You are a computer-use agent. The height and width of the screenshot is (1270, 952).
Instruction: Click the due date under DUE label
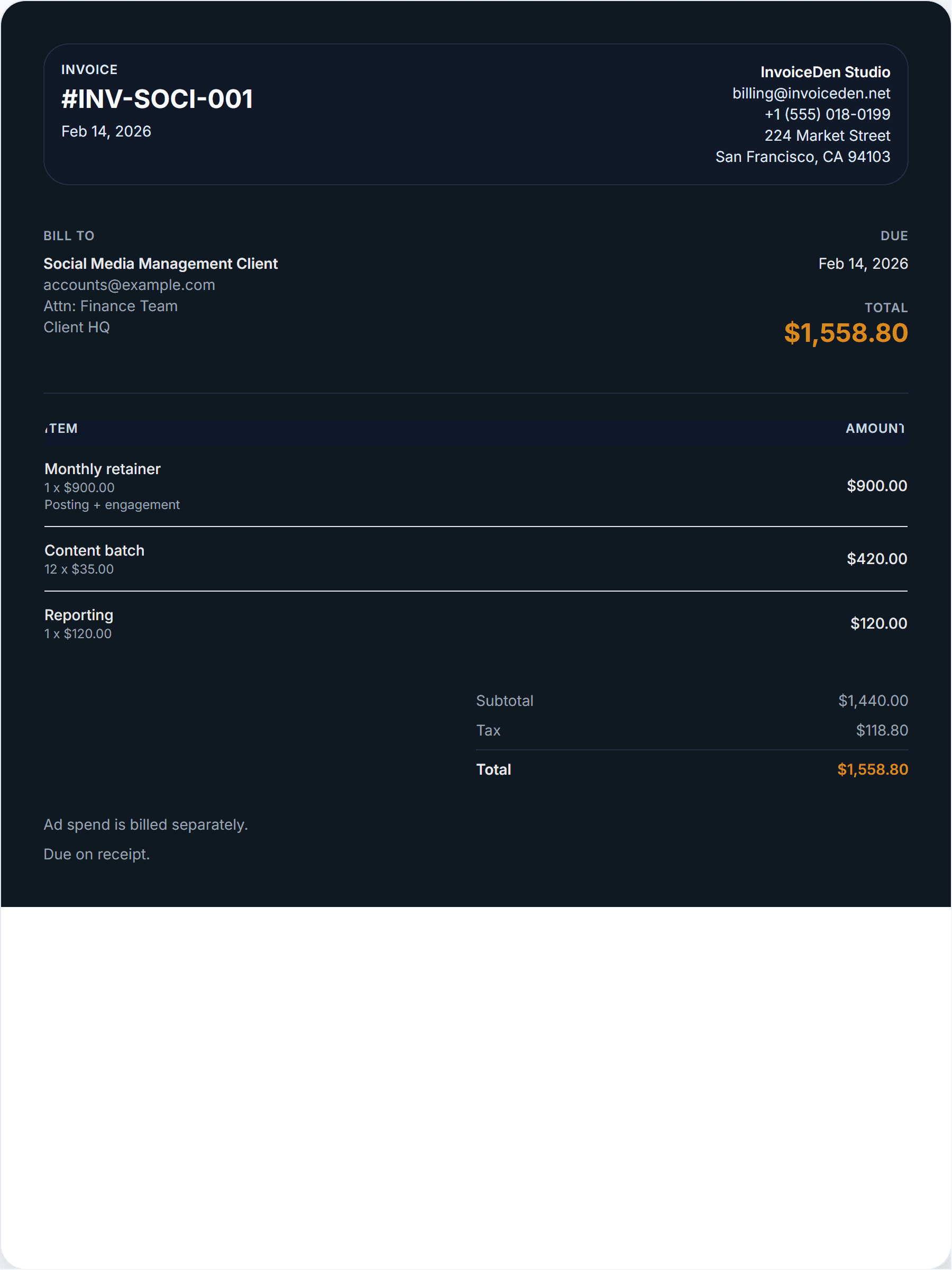(x=863, y=264)
